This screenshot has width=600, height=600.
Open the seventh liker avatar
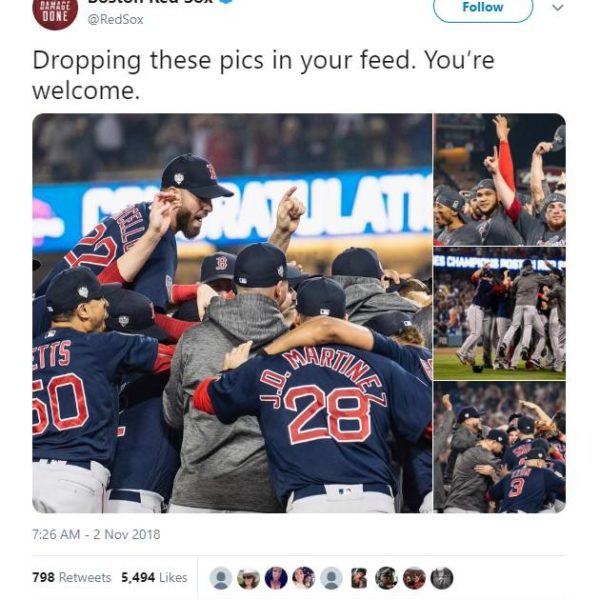tap(386, 578)
